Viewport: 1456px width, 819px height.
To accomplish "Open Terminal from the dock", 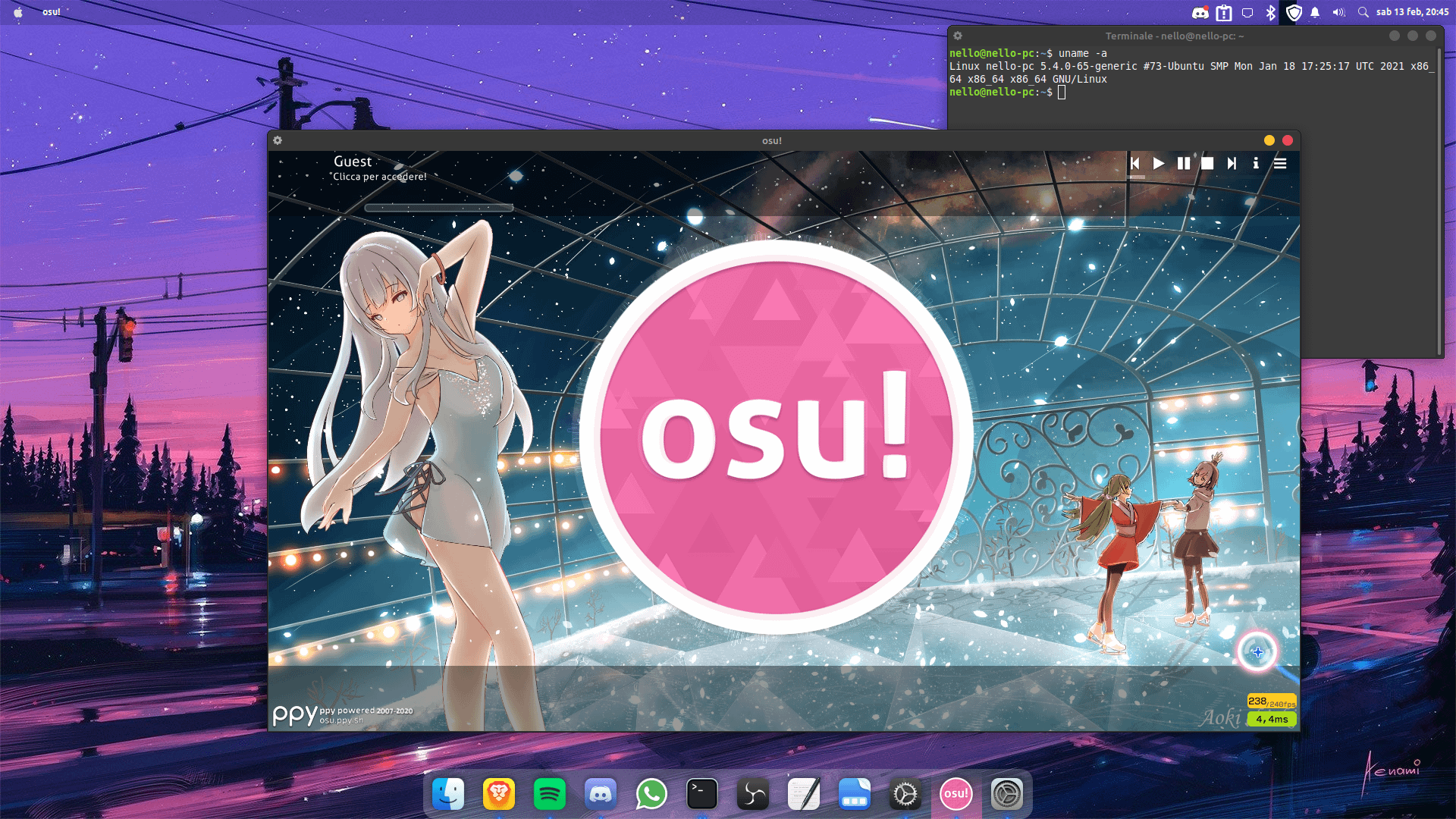I will click(702, 794).
